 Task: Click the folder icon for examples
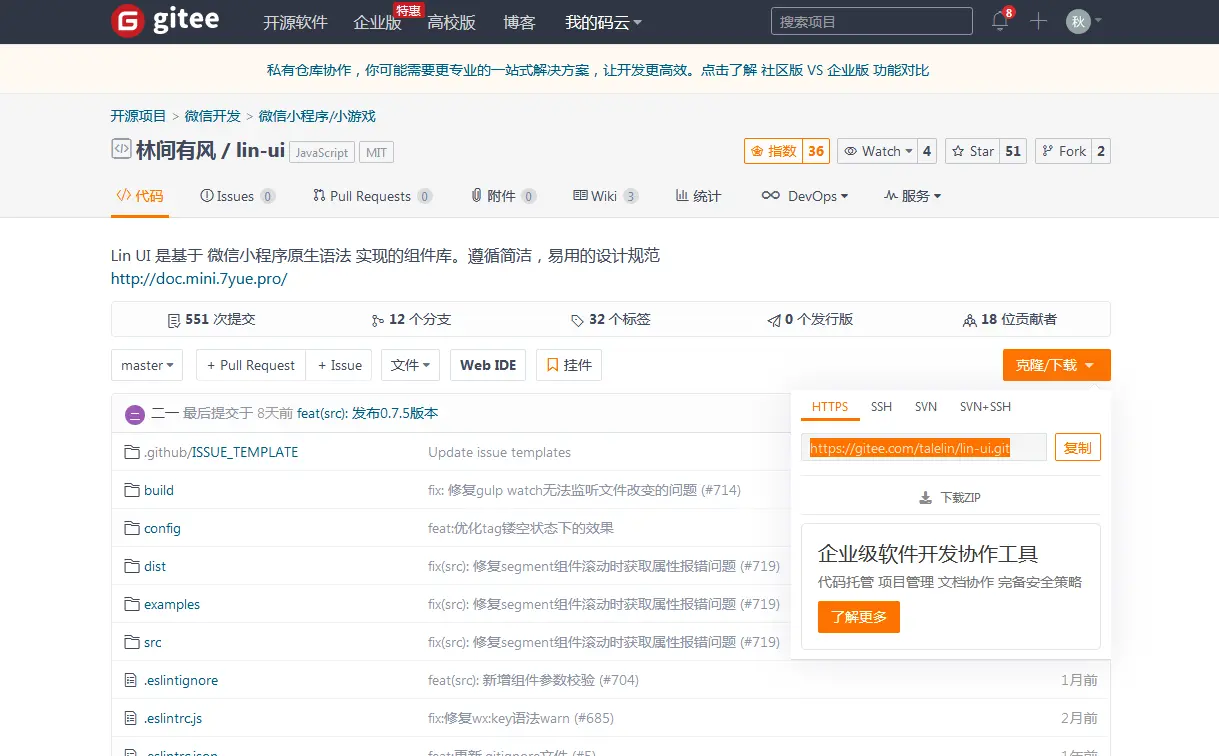(x=131, y=604)
